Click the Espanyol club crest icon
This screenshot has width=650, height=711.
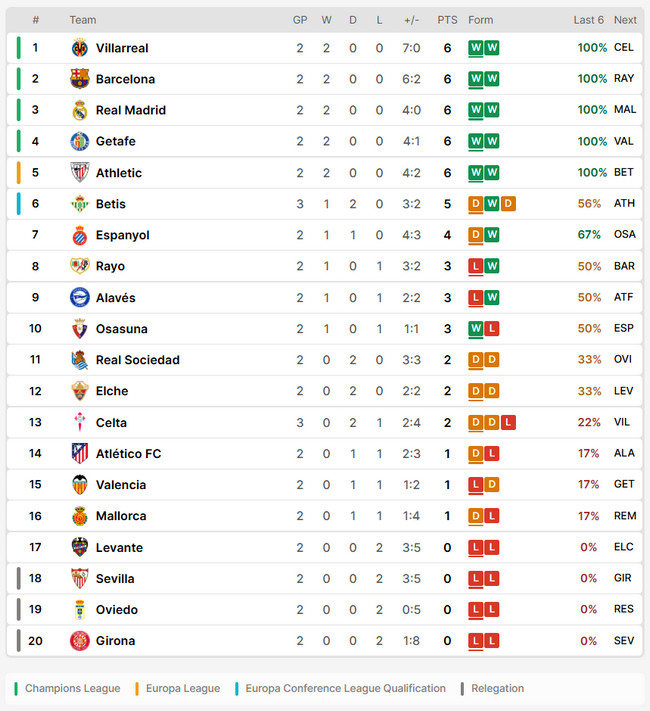pyautogui.click(x=80, y=235)
